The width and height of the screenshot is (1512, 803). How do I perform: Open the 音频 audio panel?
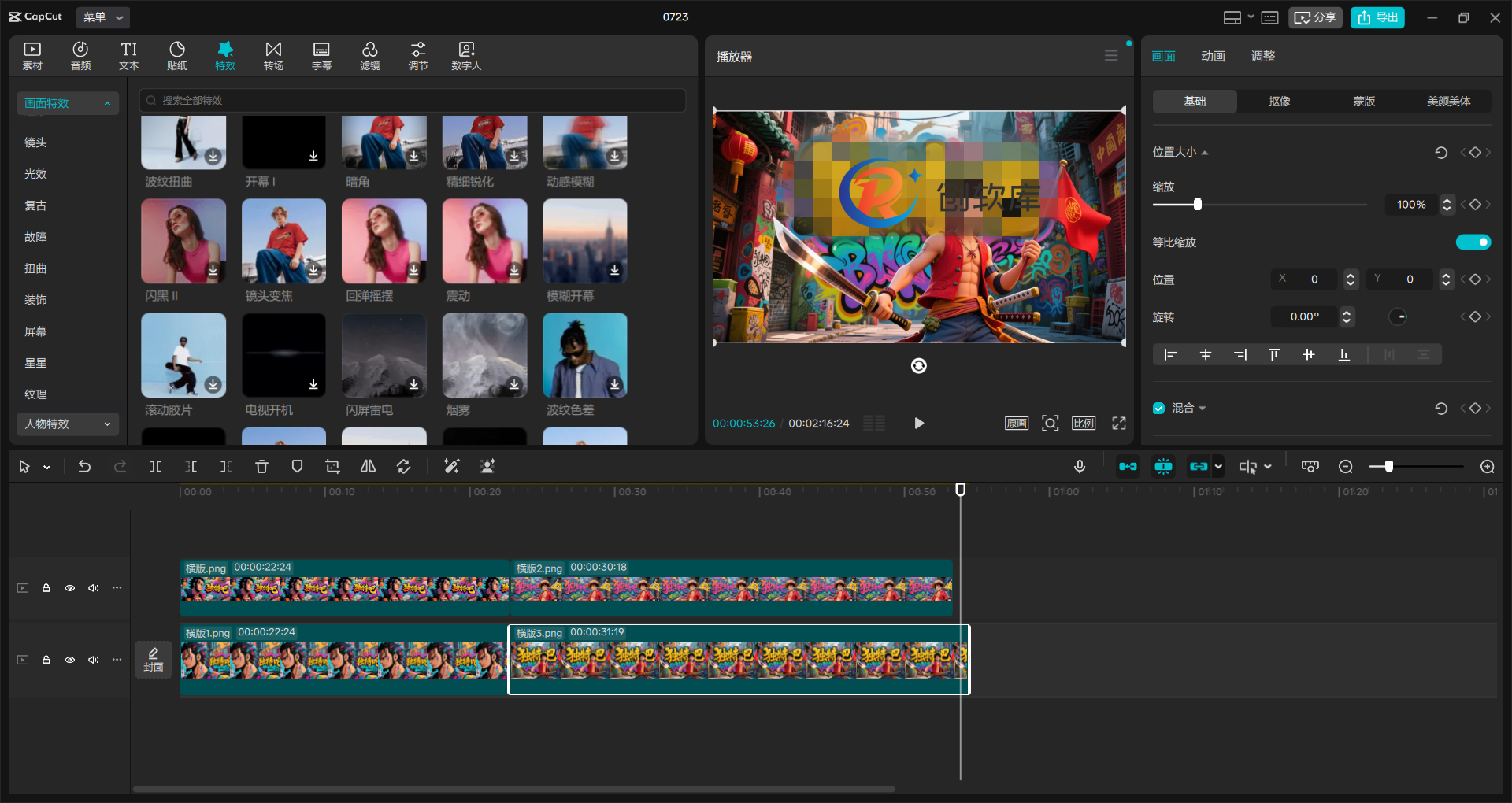tap(80, 56)
